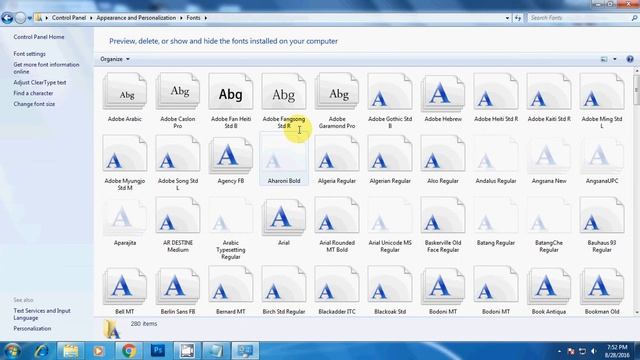Select the Algeria Regular font icon

point(337,153)
